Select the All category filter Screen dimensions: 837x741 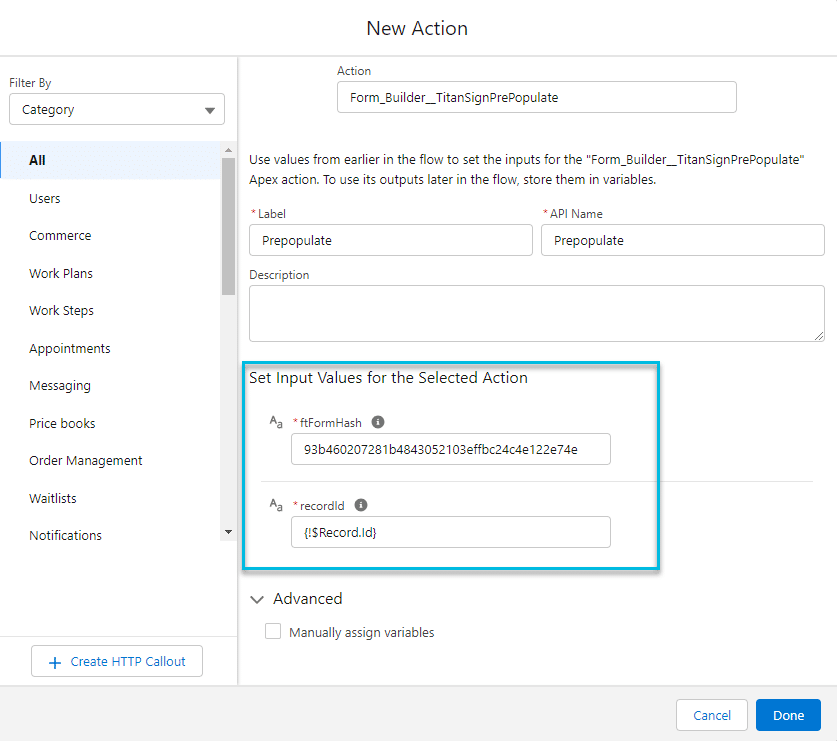click(37, 160)
